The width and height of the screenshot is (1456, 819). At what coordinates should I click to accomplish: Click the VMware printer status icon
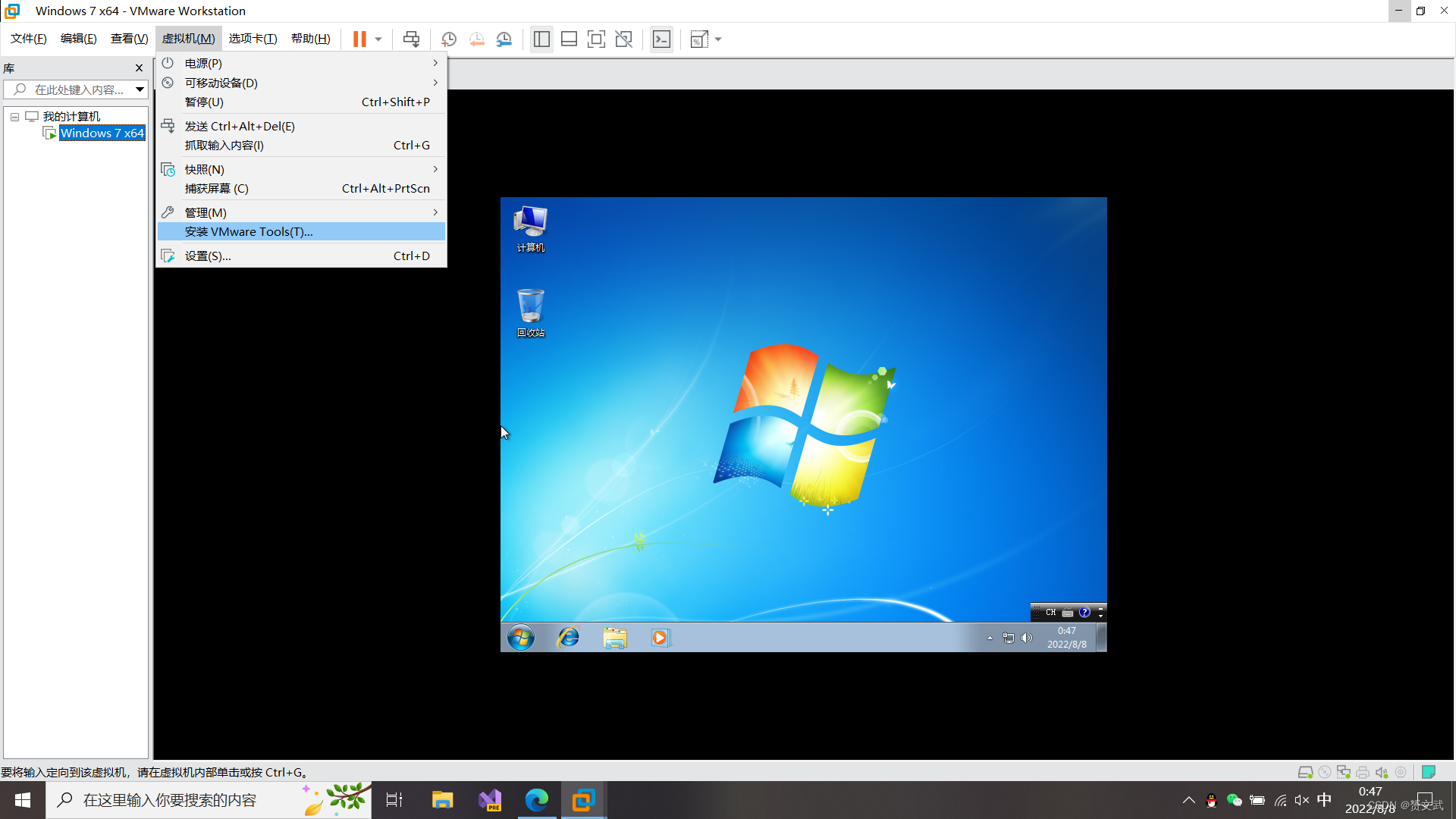(x=1363, y=772)
